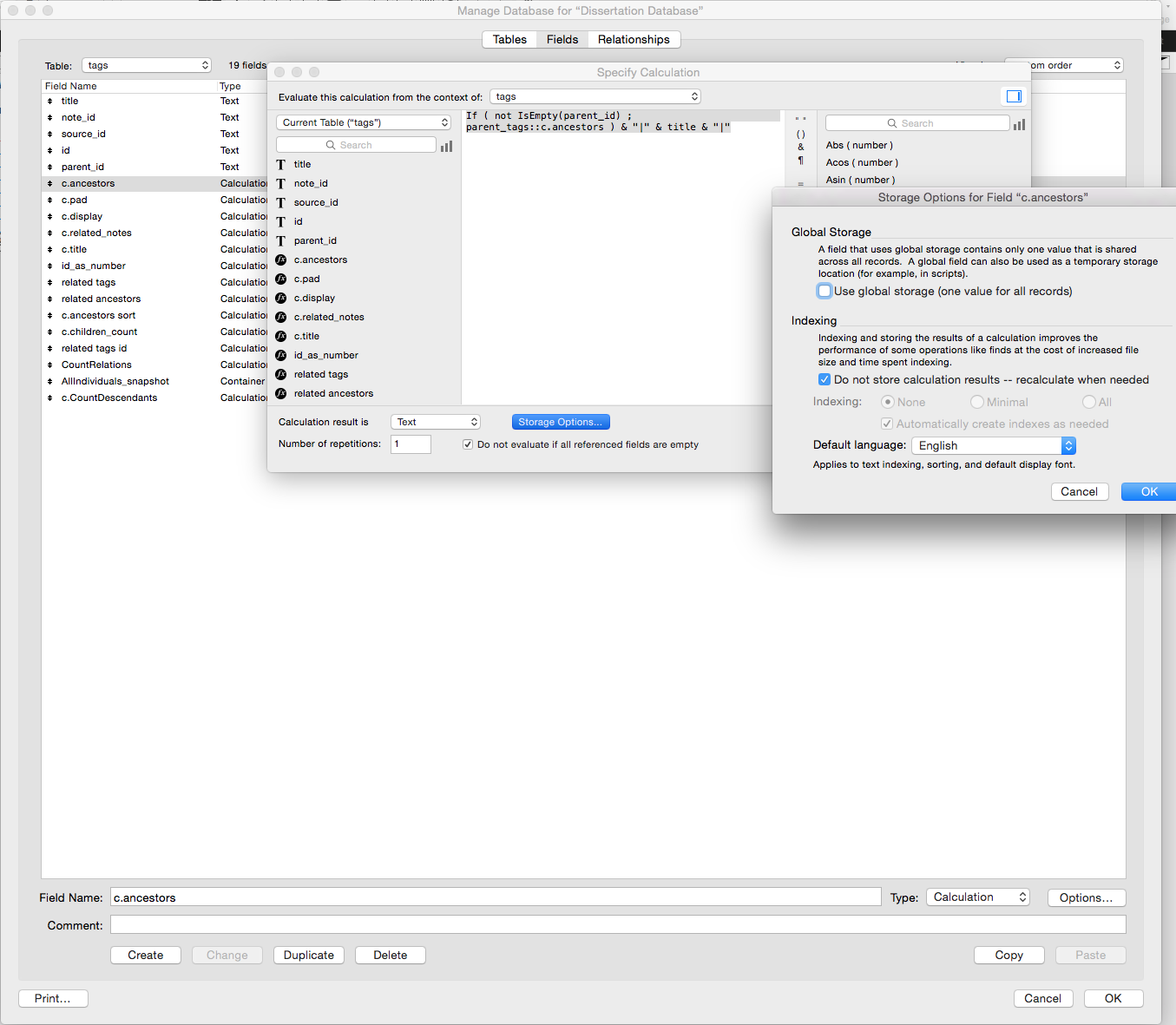Insert the parentheses operator
Screen dimensions: 1176x1025
pyautogui.click(x=801, y=134)
